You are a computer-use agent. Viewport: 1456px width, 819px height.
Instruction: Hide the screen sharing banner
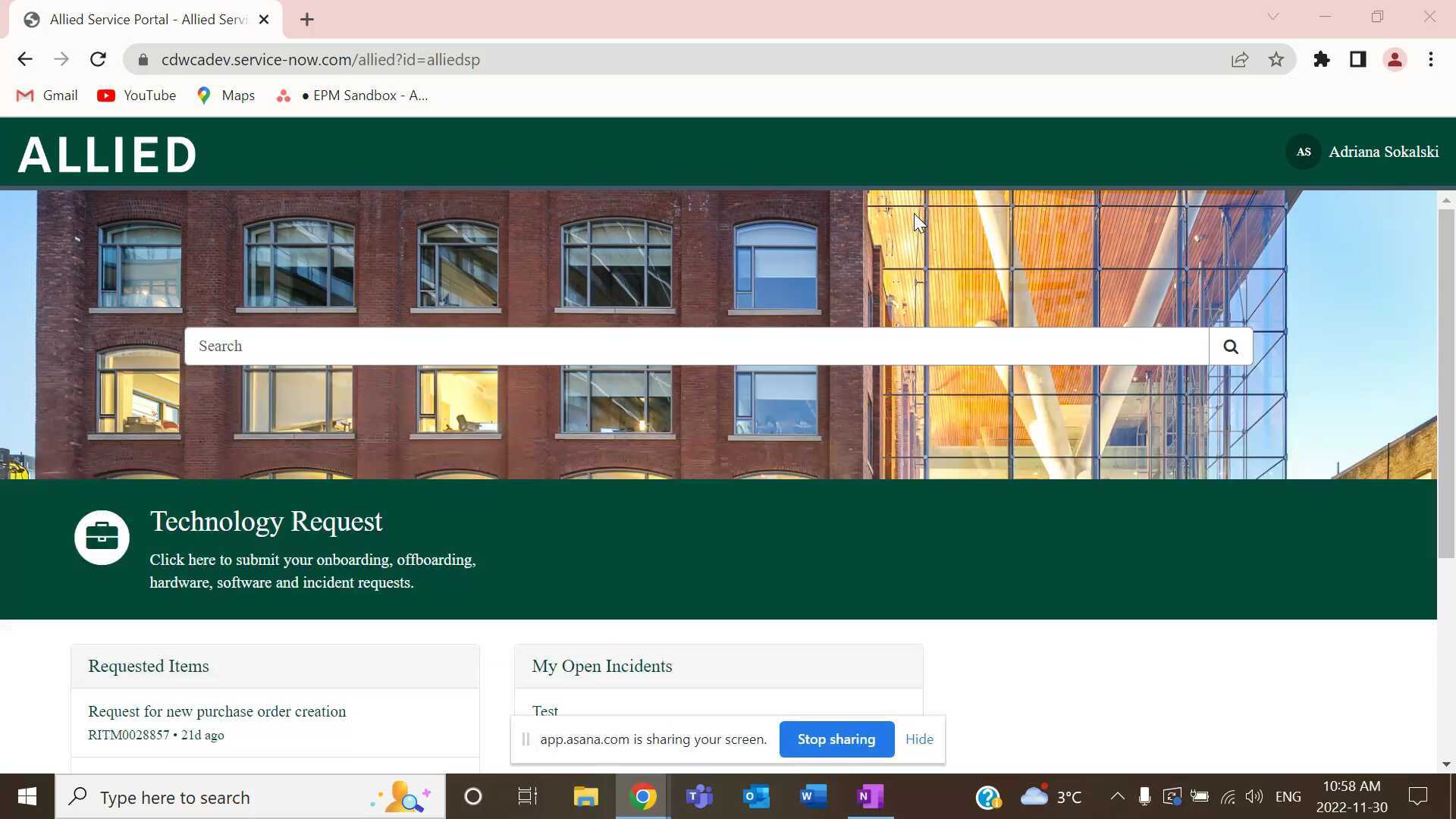[919, 739]
